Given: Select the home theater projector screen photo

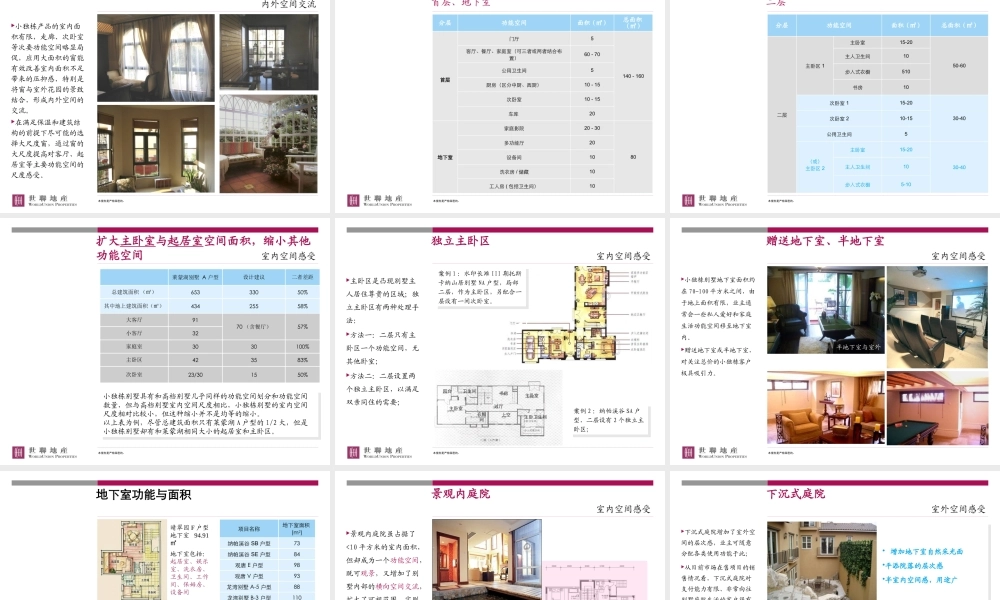Looking at the screenshot, I should coord(937,317).
